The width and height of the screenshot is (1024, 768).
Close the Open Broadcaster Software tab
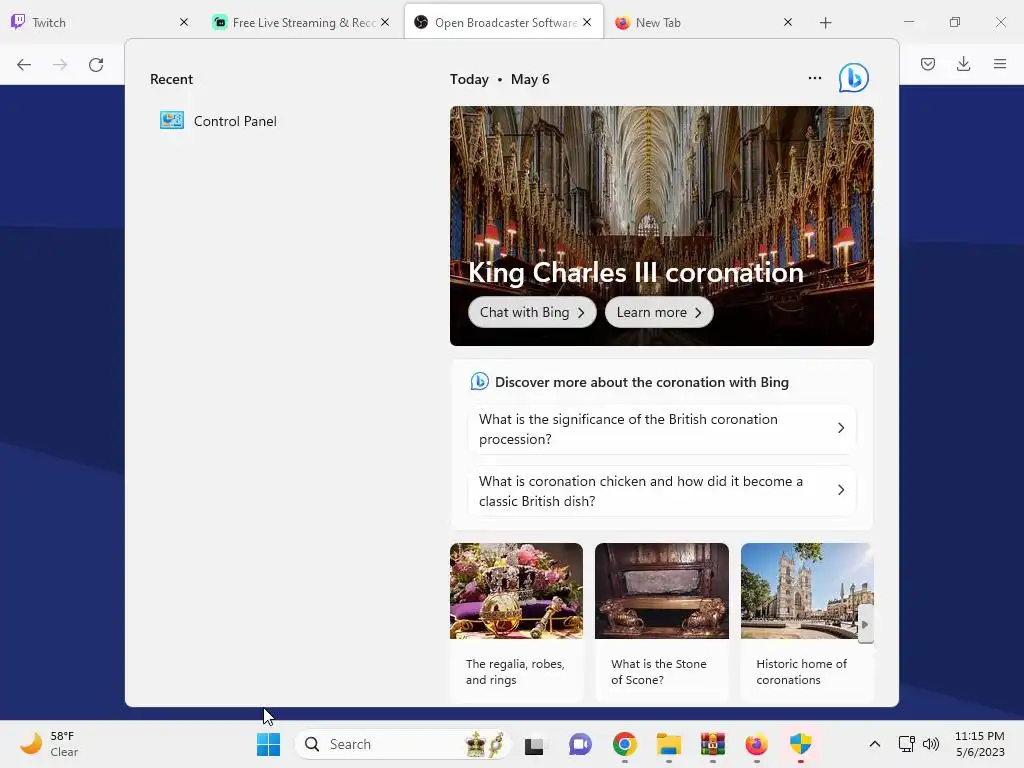[587, 22]
